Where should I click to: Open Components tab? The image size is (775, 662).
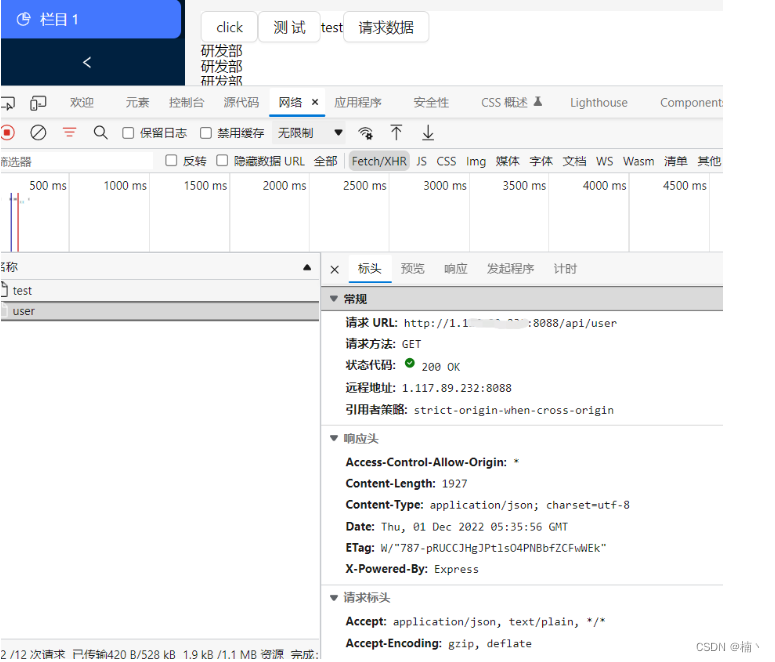[691, 103]
